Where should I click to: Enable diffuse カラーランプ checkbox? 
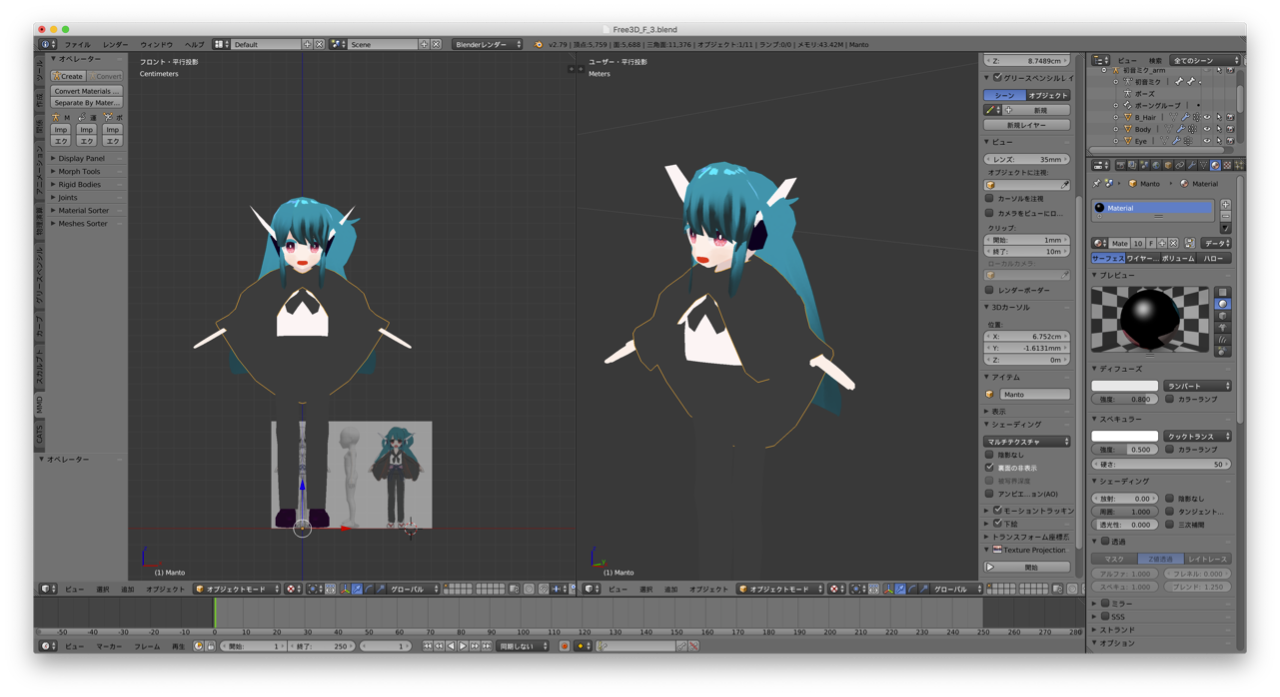point(1170,399)
